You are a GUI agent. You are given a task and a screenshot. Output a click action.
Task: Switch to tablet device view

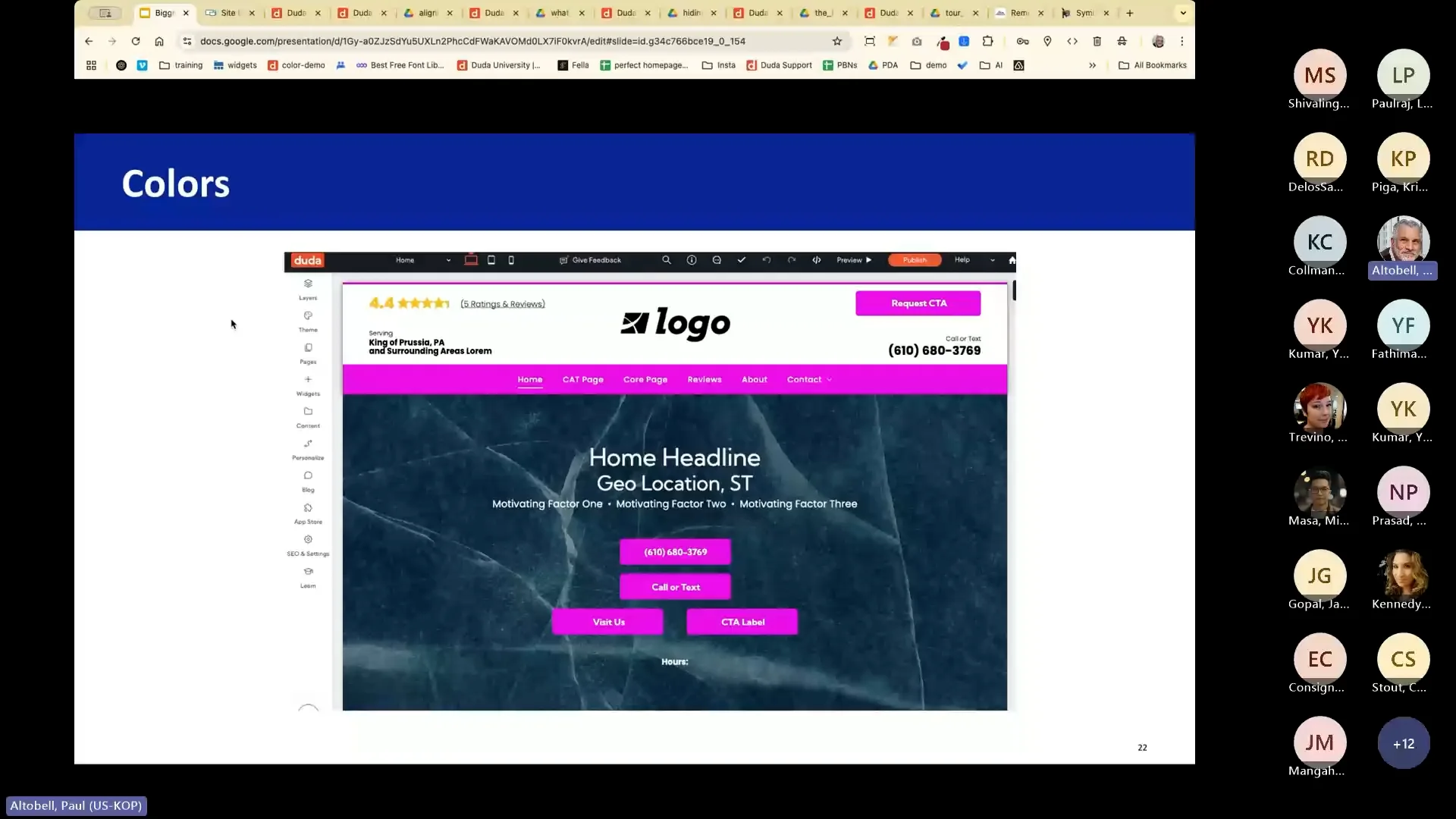[491, 260]
